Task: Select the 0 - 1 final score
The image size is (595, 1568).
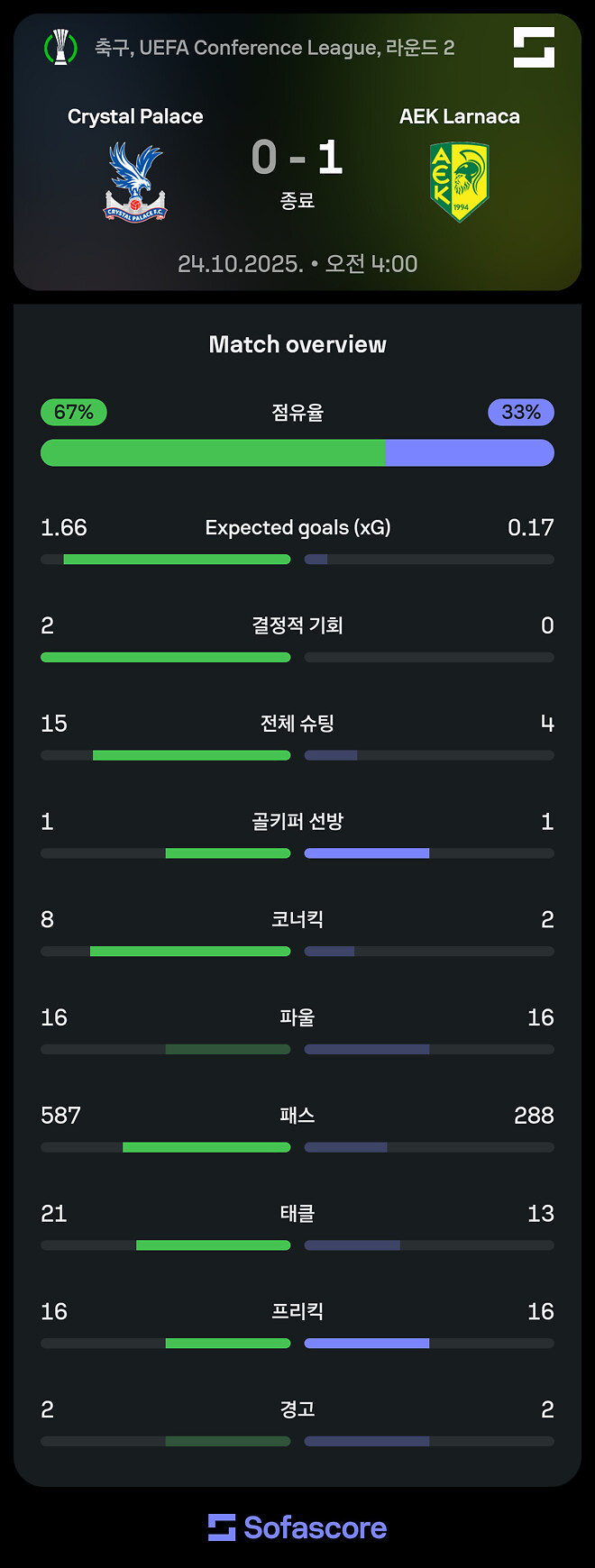Action: coord(297,159)
